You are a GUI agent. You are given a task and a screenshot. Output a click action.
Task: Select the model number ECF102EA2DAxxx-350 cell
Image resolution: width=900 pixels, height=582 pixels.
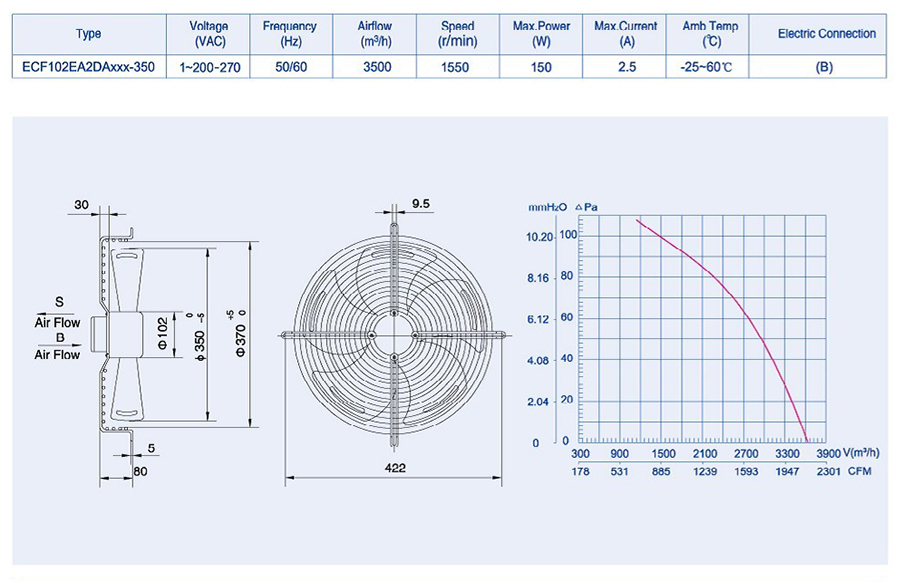88,68
